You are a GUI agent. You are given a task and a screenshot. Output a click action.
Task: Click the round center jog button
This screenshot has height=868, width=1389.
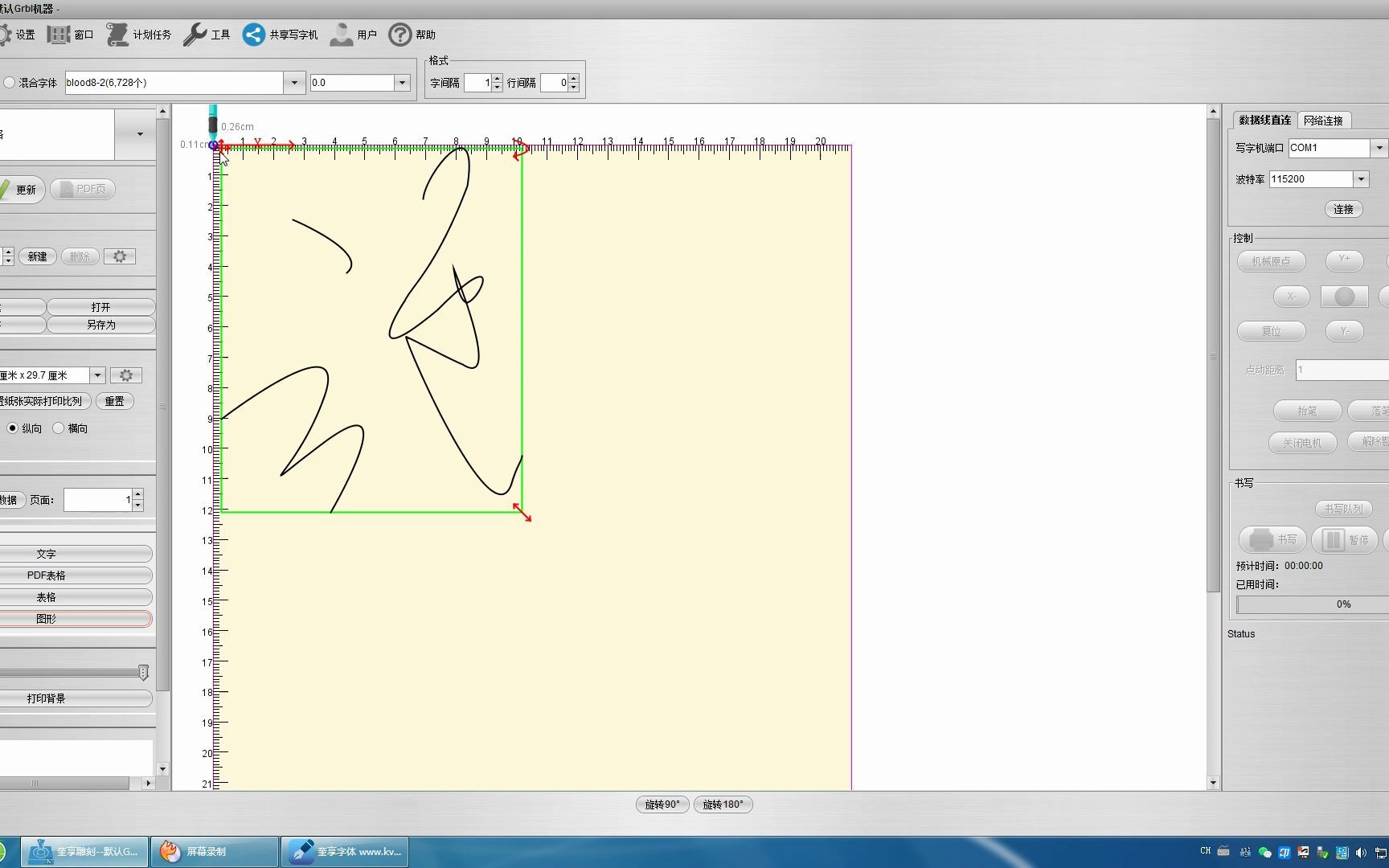1345,297
